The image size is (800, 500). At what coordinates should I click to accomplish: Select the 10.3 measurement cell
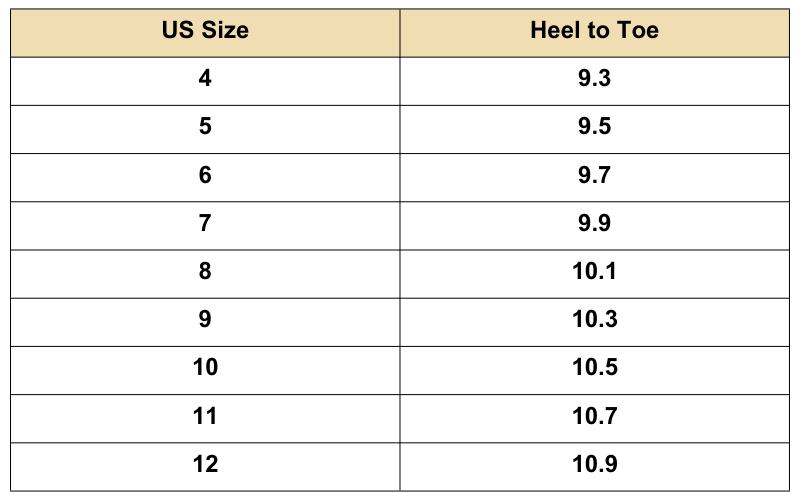594,319
